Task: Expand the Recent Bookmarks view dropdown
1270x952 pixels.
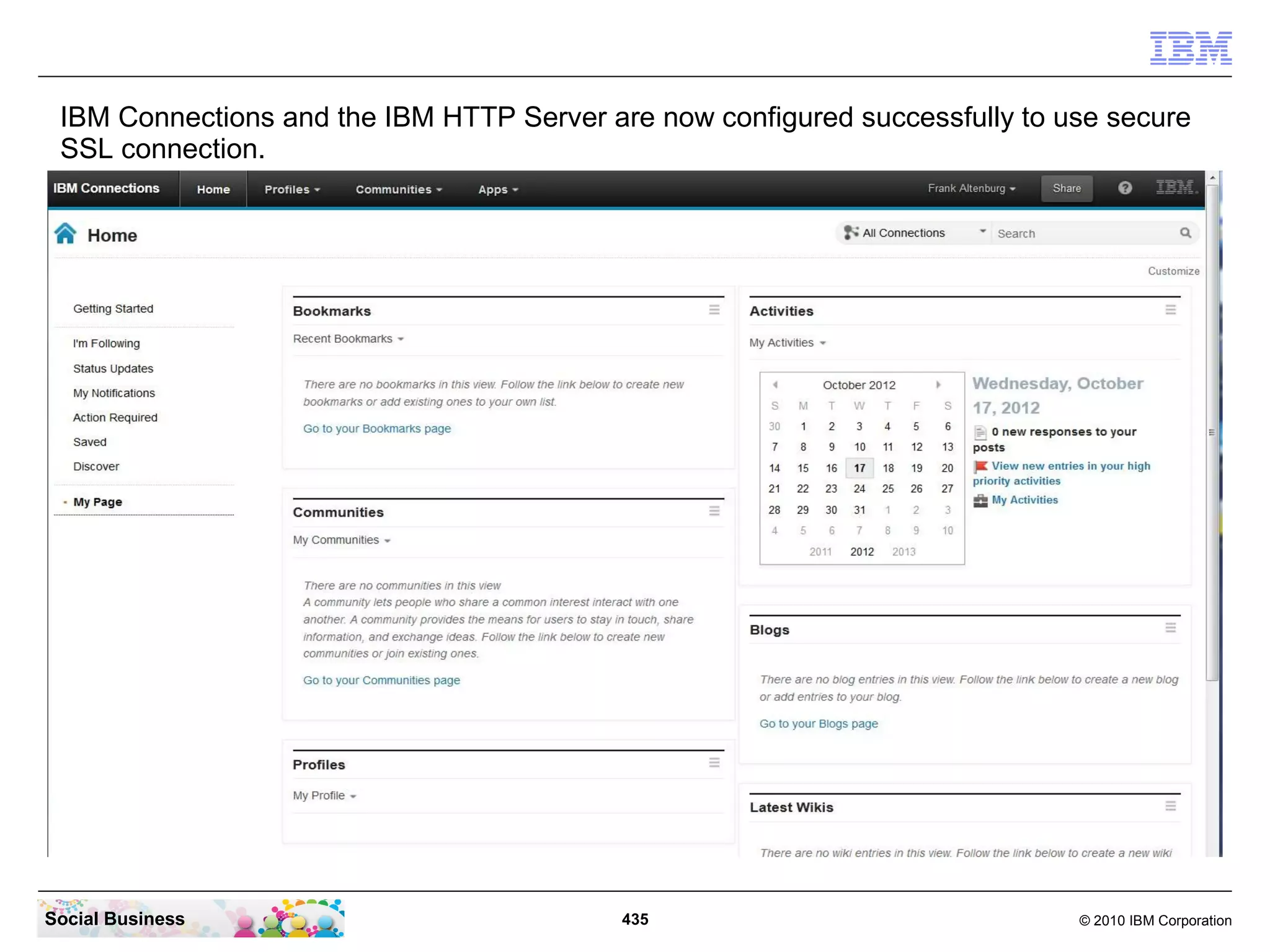Action: point(349,339)
